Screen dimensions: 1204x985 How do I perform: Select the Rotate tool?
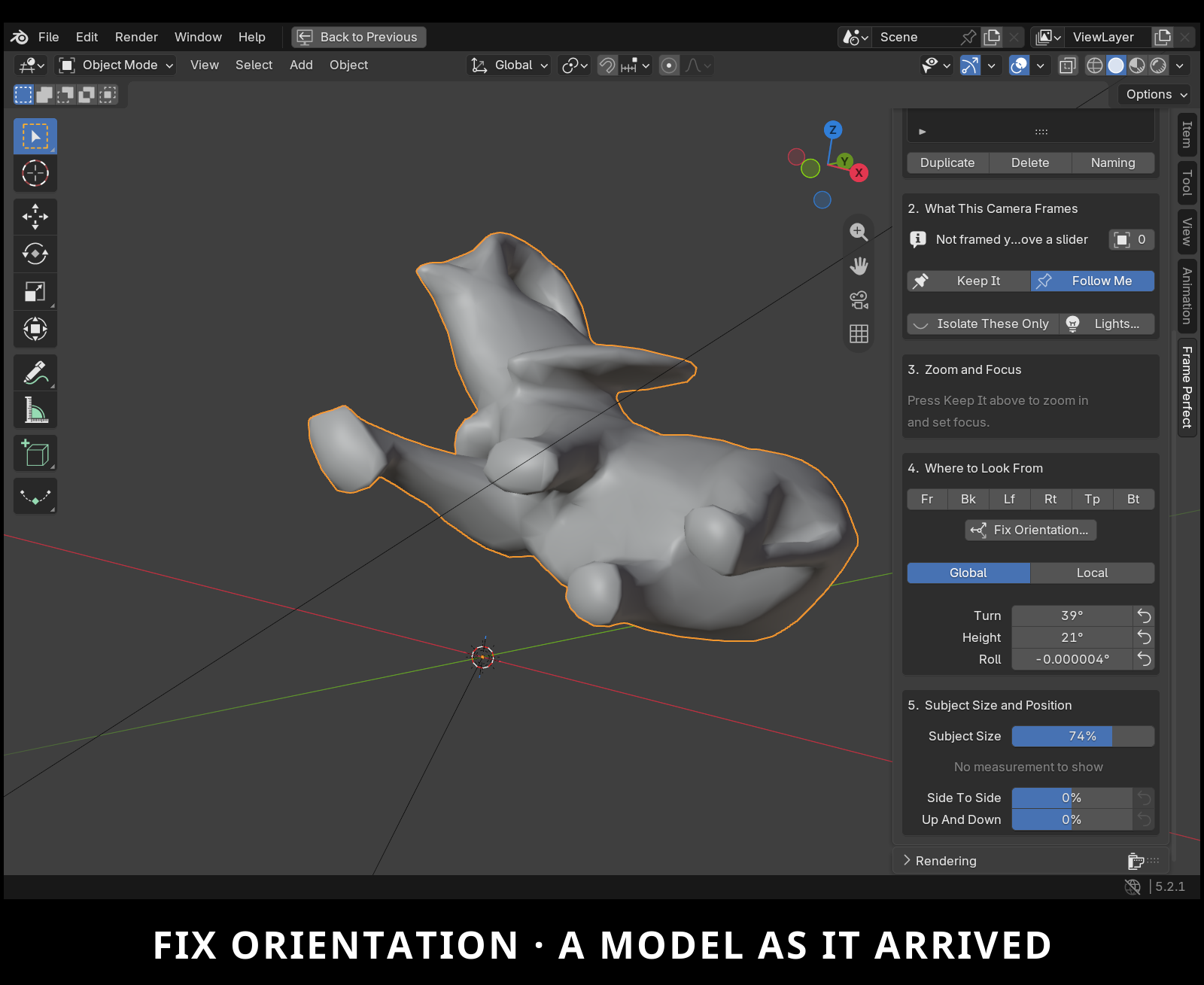[35, 254]
